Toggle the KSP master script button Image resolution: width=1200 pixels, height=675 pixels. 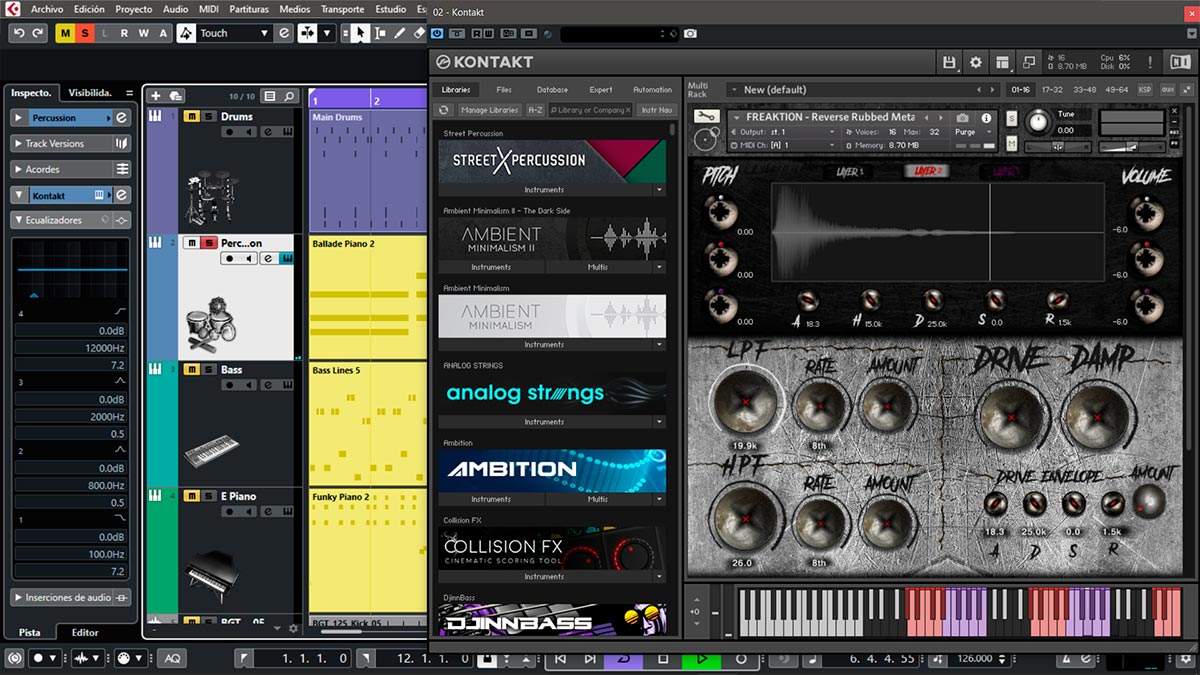(1144, 90)
